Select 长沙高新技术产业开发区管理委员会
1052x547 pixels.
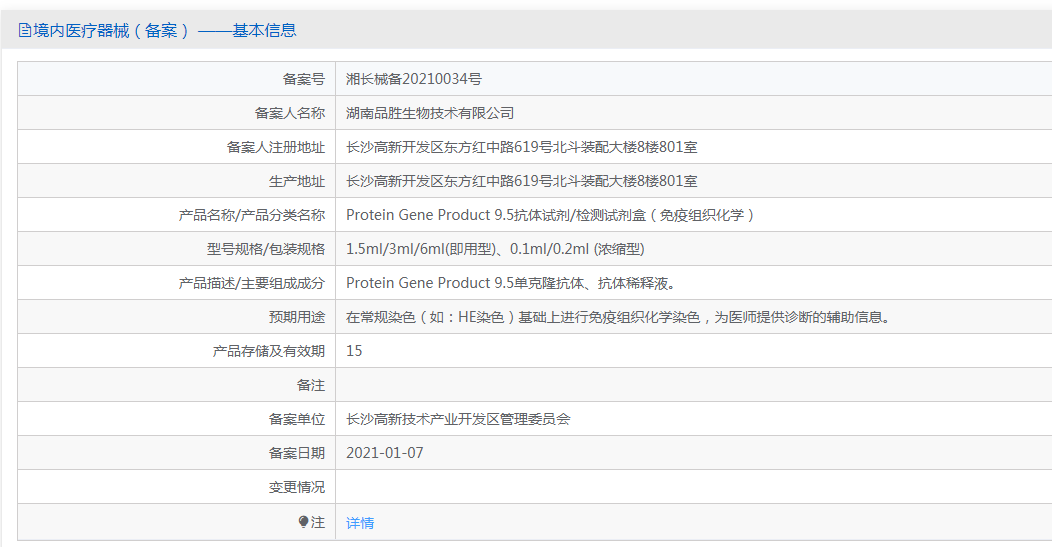pyautogui.click(x=458, y=419)
